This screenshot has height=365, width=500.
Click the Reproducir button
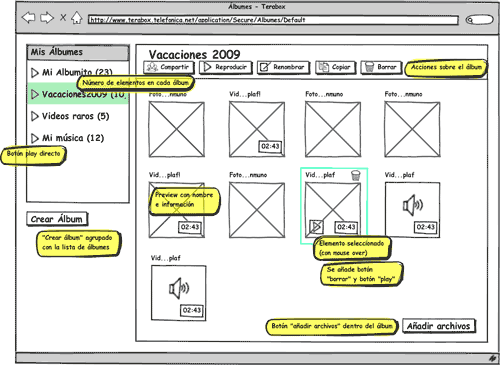pyautogui.click(x=226, y=67)
